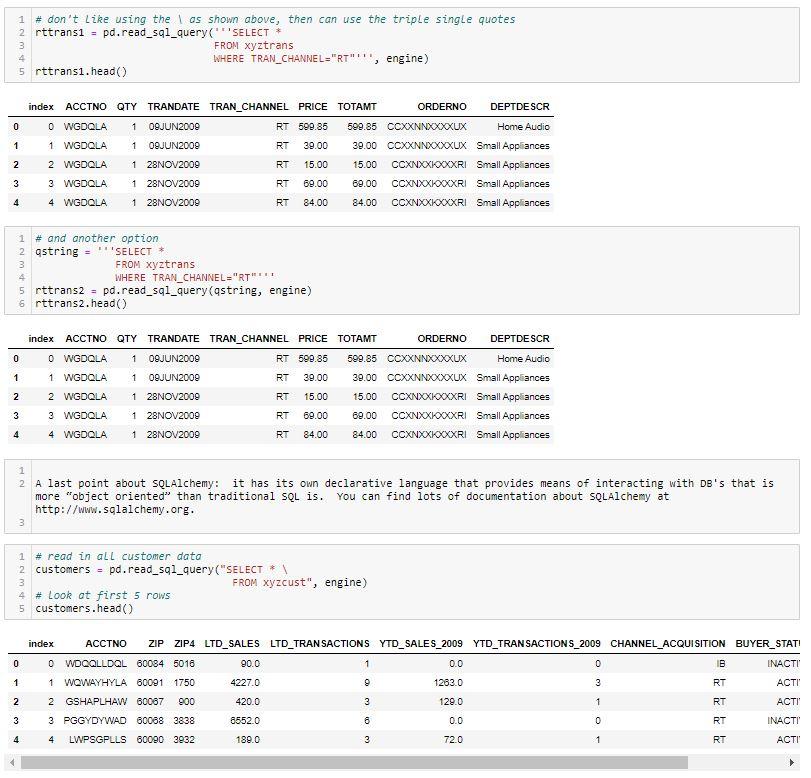Click TOTAMT header in second output table
This screenshot has width=811, height=778.
tap(357, 339)
